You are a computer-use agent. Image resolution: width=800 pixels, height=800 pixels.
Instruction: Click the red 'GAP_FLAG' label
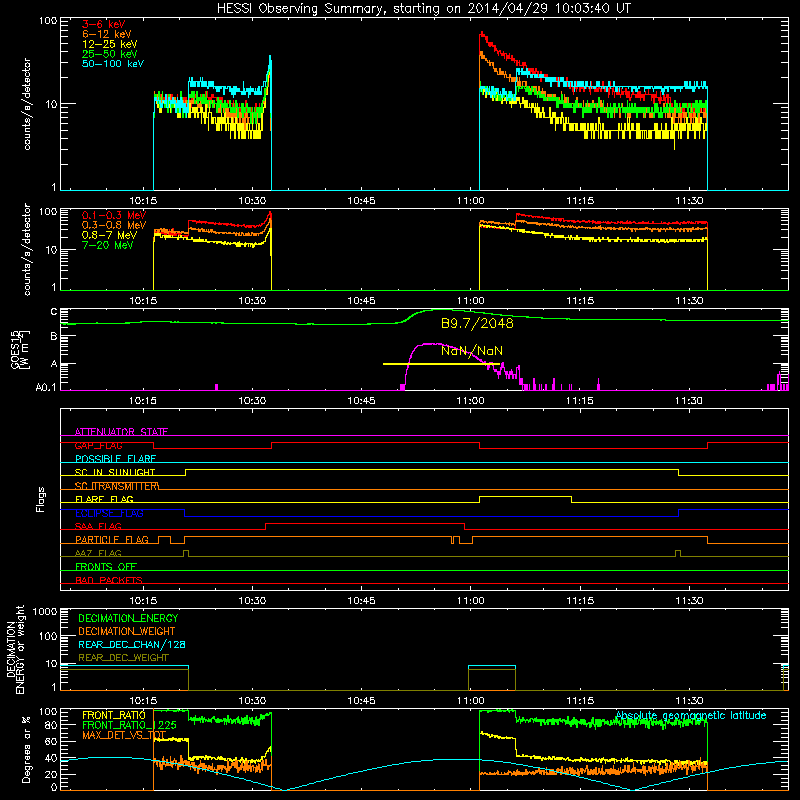click(x=98, y=445)
